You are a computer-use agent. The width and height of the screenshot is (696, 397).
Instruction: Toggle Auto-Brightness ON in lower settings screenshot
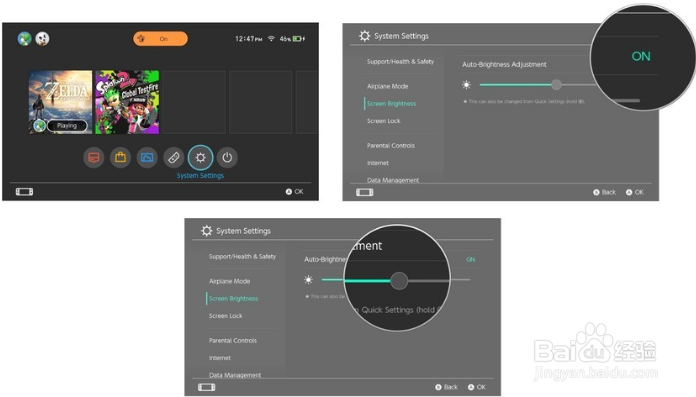(471, 259)
